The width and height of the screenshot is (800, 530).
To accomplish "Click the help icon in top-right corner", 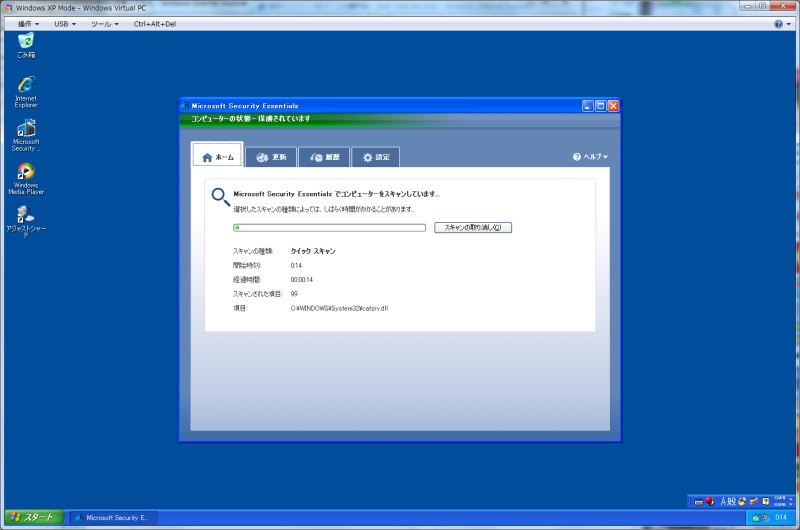I will pos(777,23).
